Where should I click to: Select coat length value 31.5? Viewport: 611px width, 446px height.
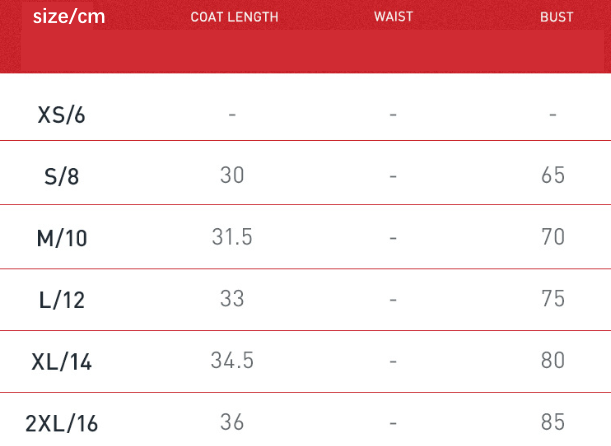(x=232, y=237)
